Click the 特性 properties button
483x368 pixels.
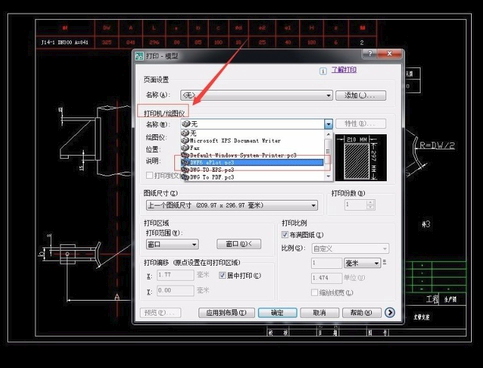pyautogui.click(x=361, y=124)
